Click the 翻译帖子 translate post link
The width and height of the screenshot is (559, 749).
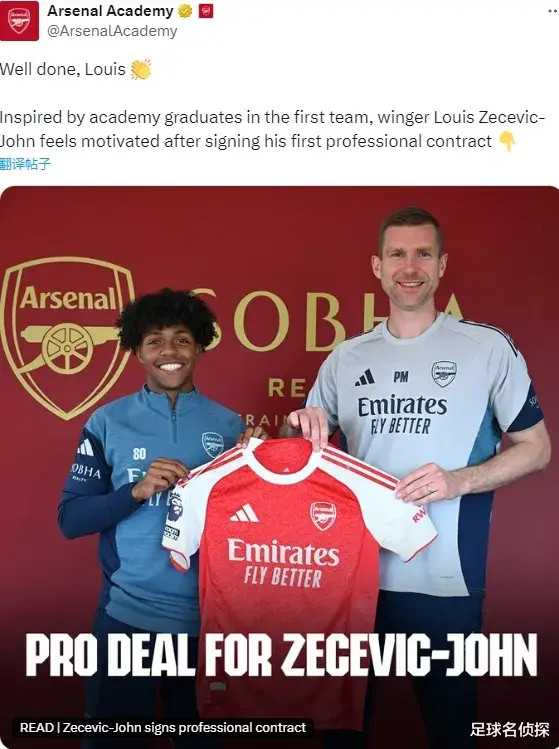[x=25, y=164]
